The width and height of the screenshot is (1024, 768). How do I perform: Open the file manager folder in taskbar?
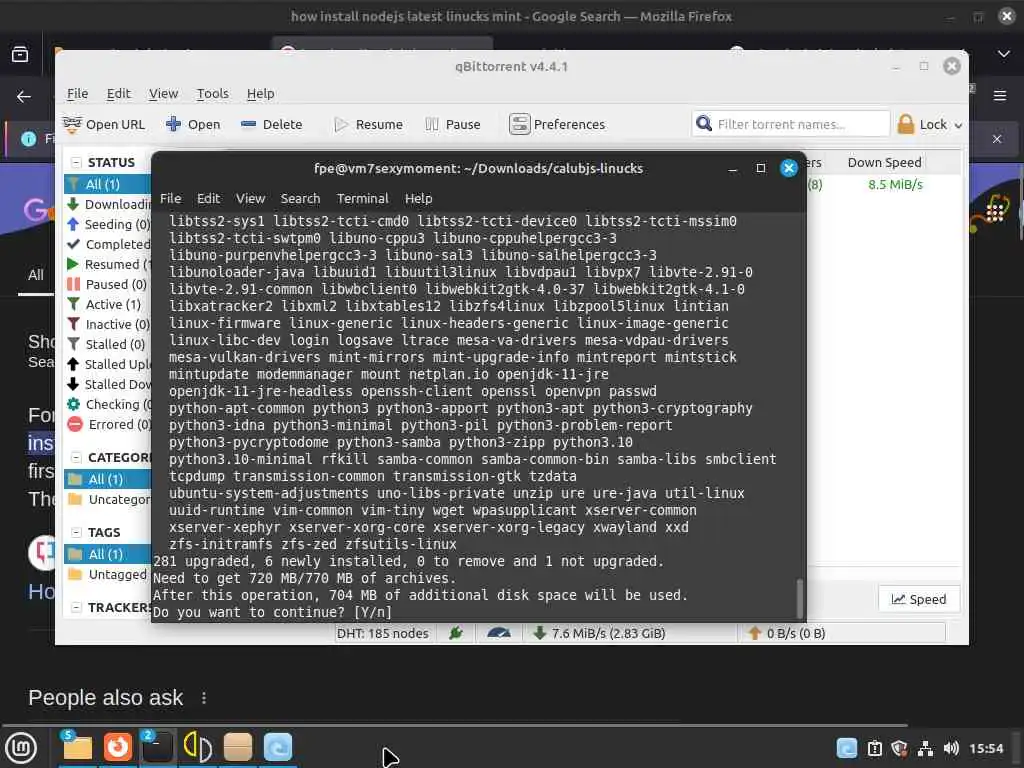(x=77, y=747)
